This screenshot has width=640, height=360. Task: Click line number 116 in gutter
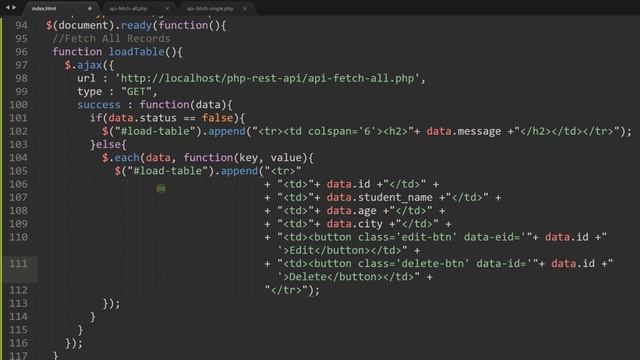(18, 343)
